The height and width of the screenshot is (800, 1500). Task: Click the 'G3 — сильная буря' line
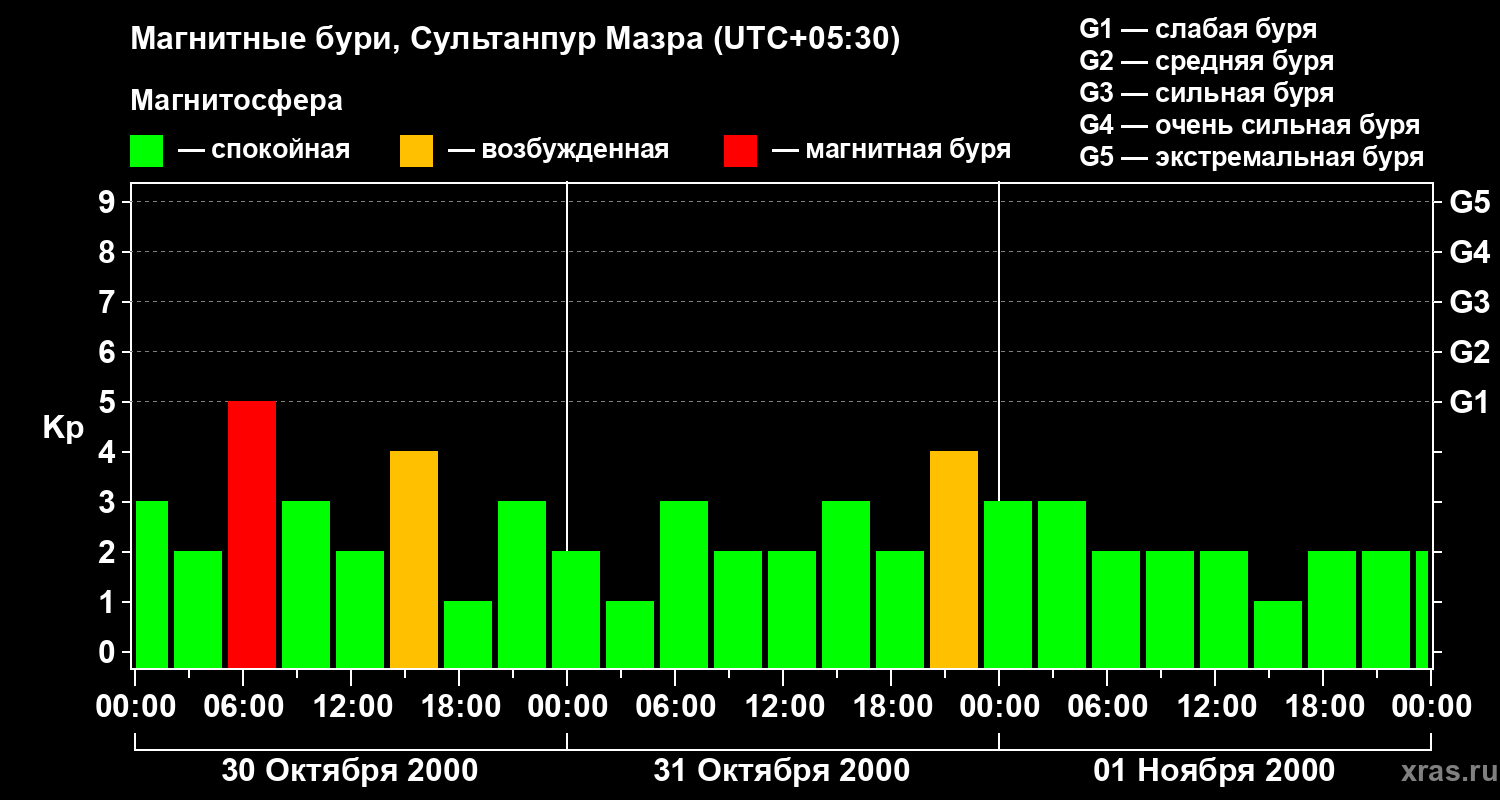[x=1207, y=93]
